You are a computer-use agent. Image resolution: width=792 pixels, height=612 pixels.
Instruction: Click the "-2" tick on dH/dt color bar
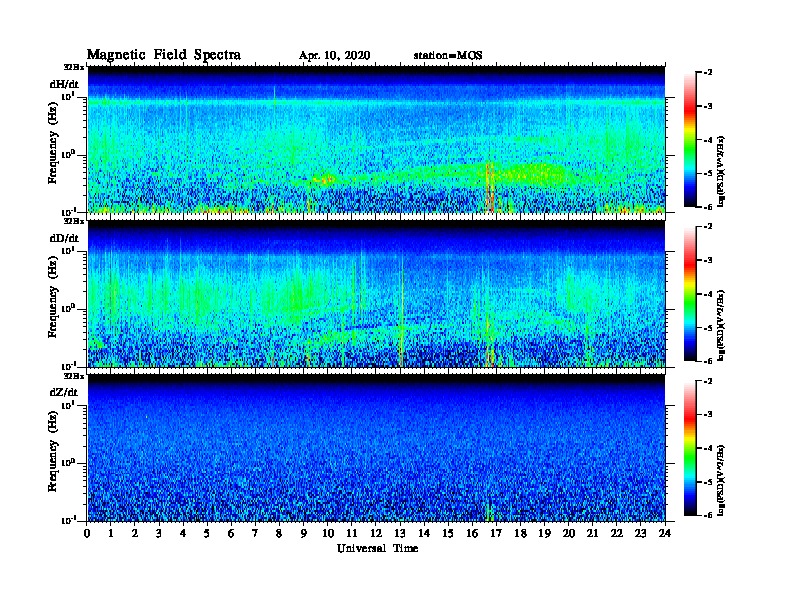click(x=709, y=73)
